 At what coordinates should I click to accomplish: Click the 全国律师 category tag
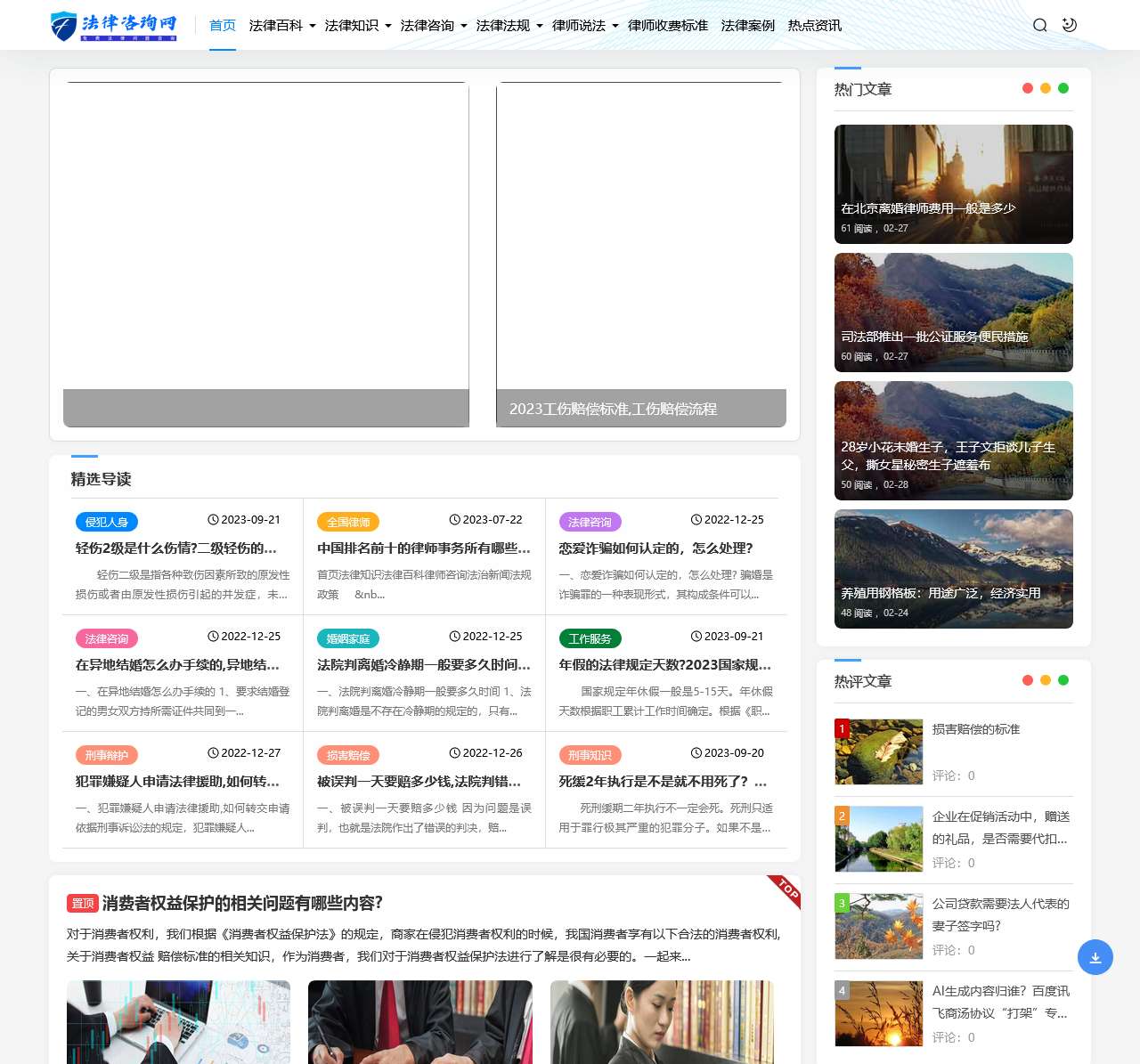pyautogui.click(x=348, y=522)
